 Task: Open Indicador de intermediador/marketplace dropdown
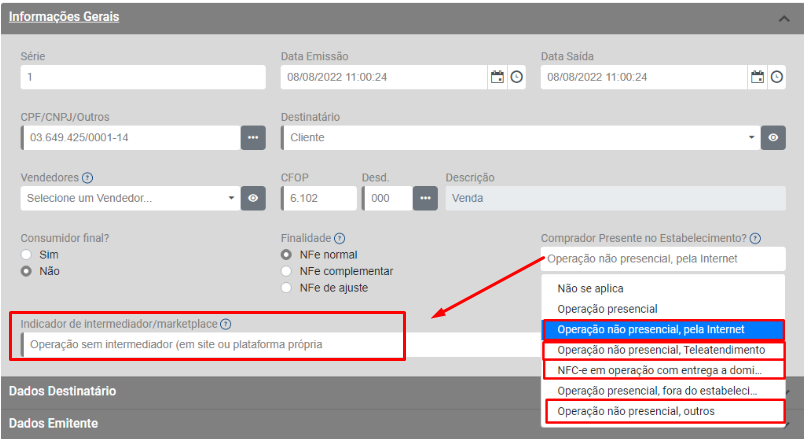[279, 345]
